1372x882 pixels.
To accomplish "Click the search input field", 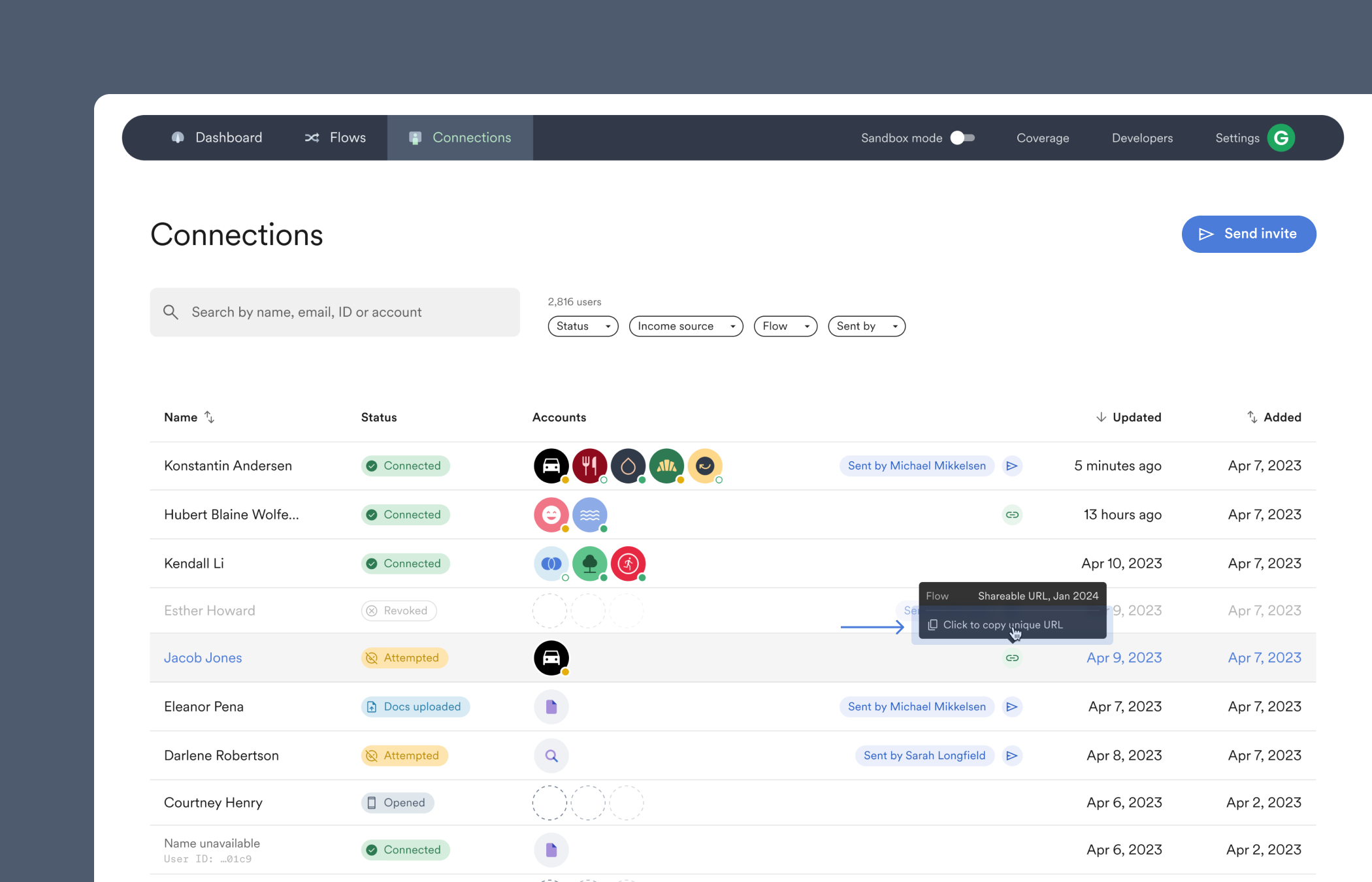I will [335, 312].
